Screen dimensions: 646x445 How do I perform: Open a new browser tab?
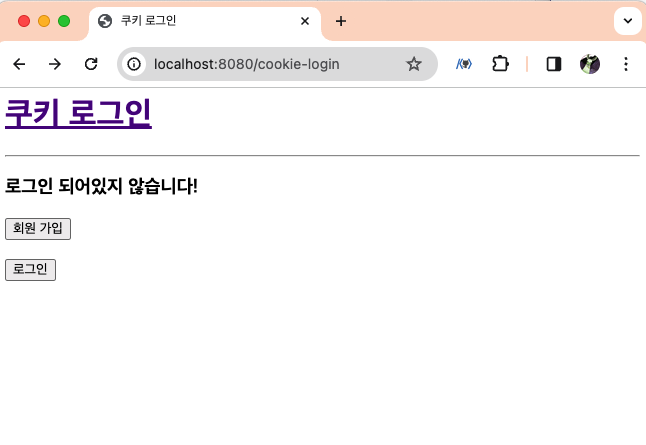[341, 21]
